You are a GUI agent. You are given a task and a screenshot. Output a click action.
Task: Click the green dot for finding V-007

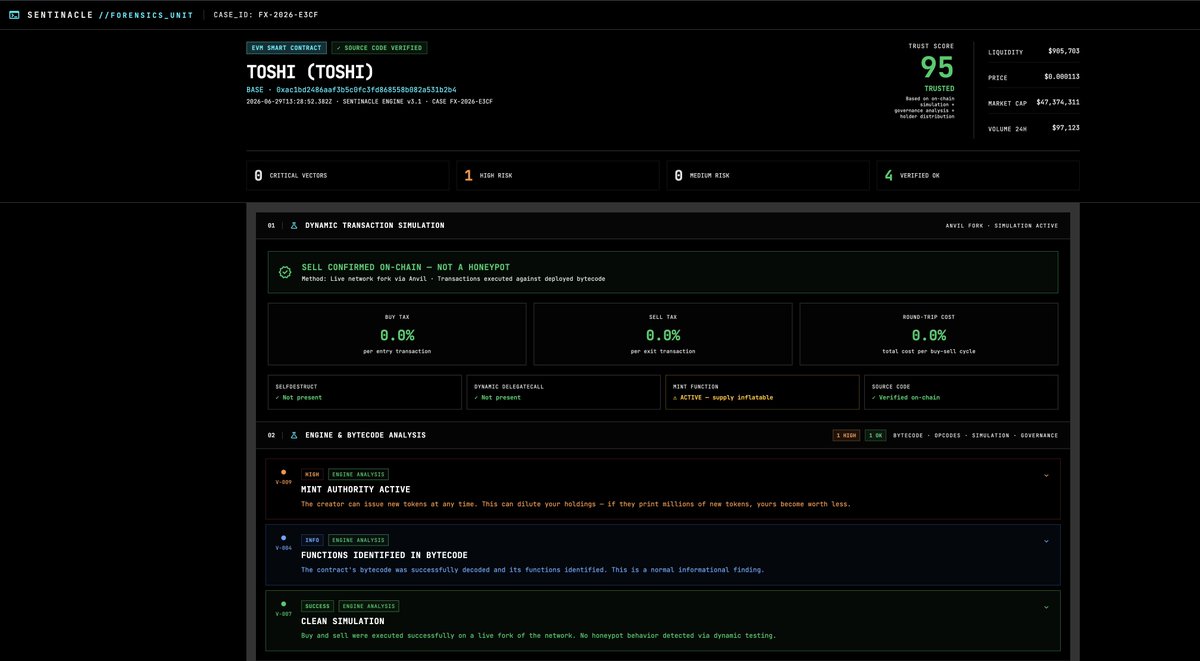point(284,604)
